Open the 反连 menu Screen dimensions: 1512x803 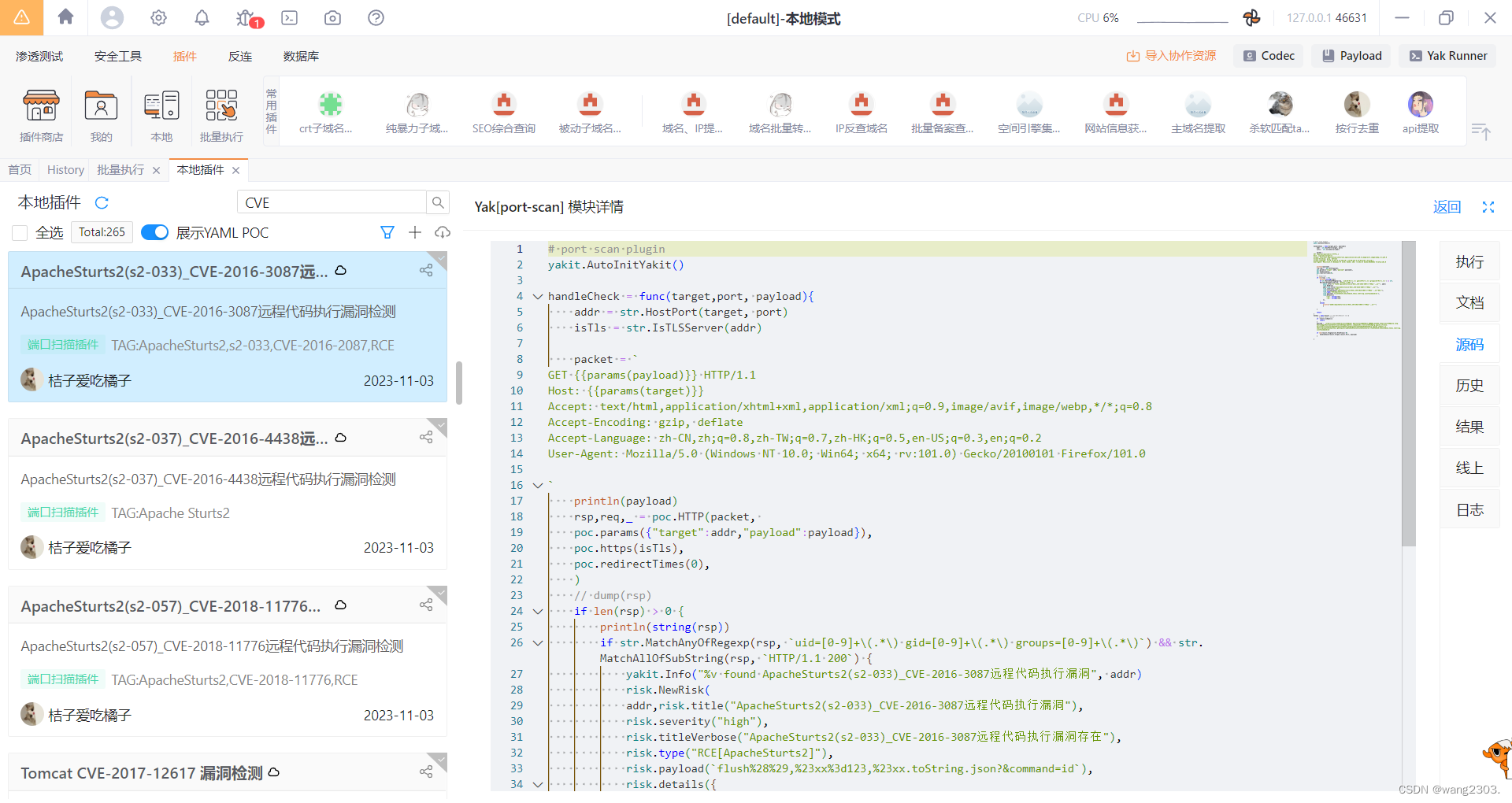tap(240, 56)
